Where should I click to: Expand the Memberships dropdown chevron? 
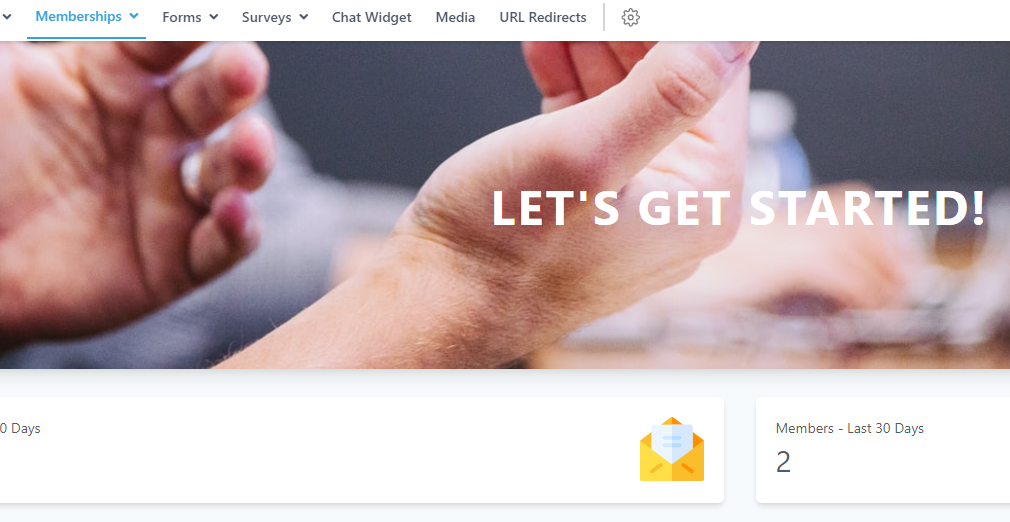134,16
